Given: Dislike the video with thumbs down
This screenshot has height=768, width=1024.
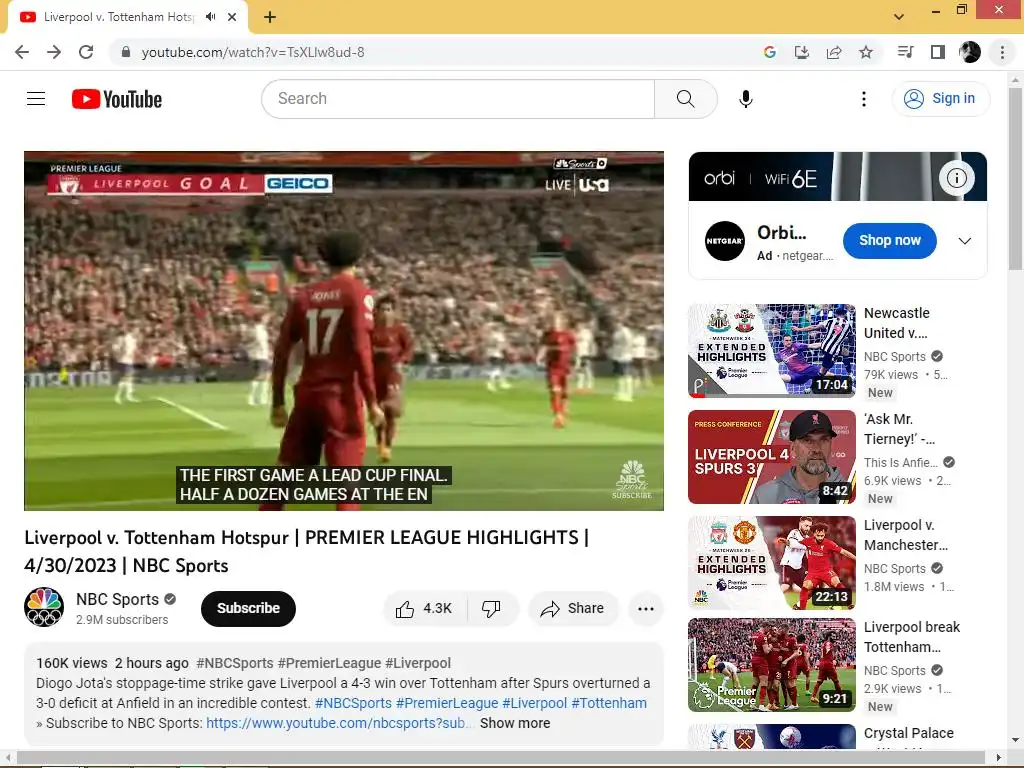Looking at the screenshot, I should point(491,609).
